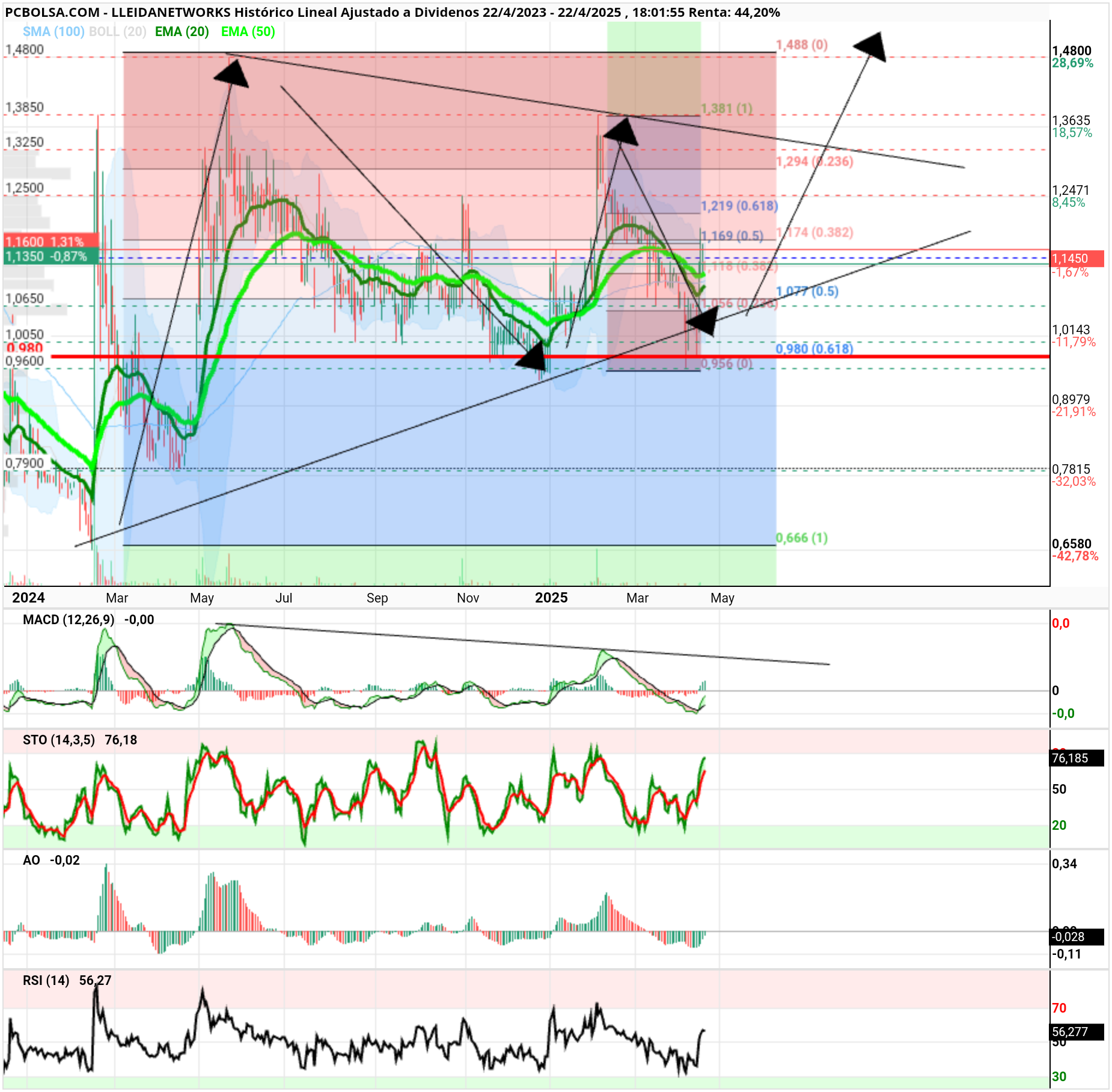This screenshot has height=1092, width=1112.
Task: Select the 1,077 (0.5) Fibonacci label
Action: click(807, 291)
